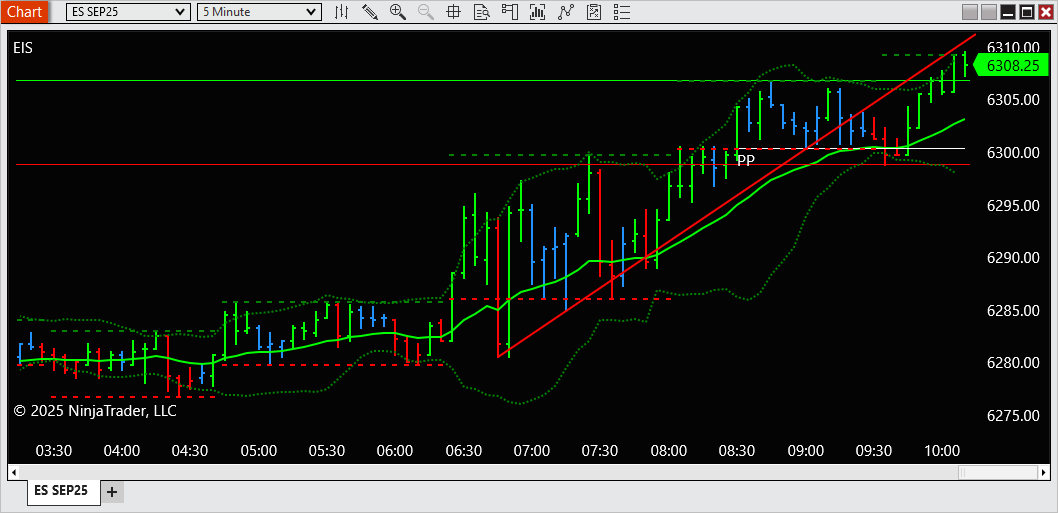This screenshot has width=1058, height=513.
Task: Open the properties list icon
Action: tap(622, 11)
